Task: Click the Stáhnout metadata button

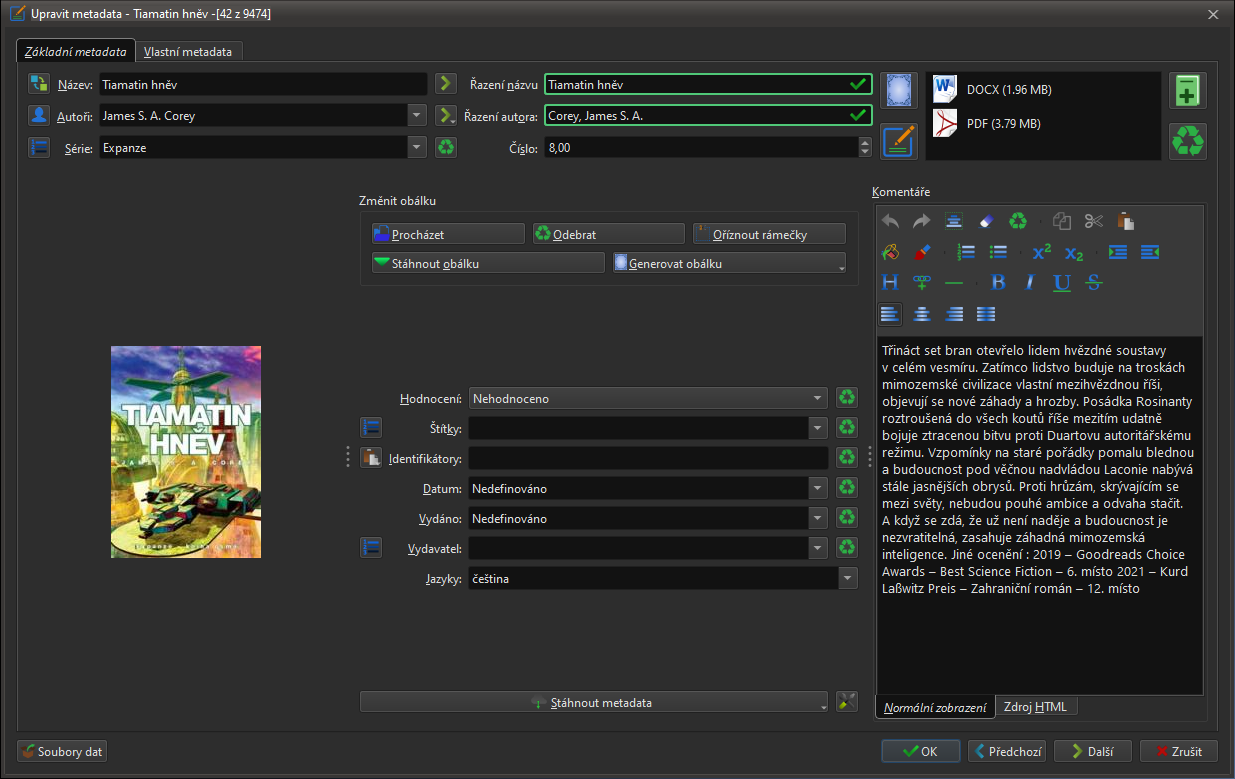Action: pos(594,702)
